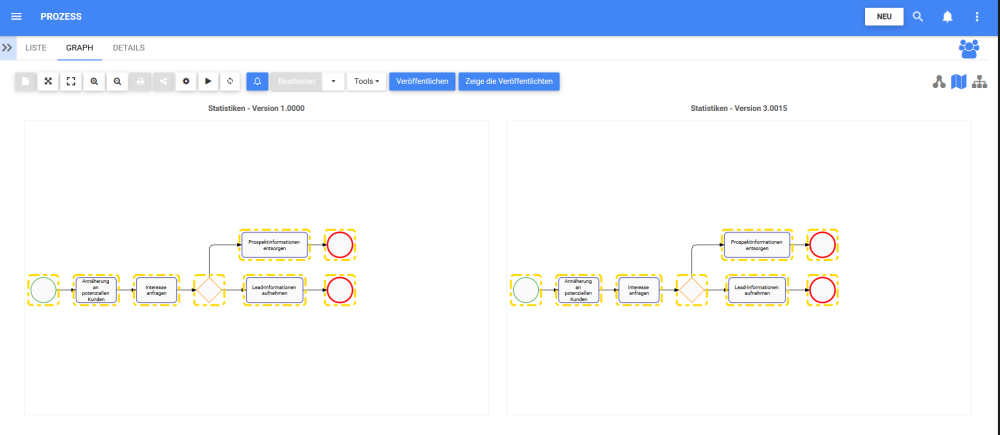This screenshot has height=435, width=1000.
Task: Switch to map view icon
Action: point(959,81)
